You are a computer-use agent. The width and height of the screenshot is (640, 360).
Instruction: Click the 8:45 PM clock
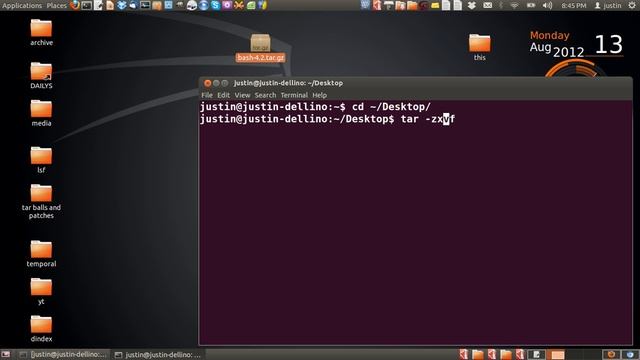(x=573, y=5)
